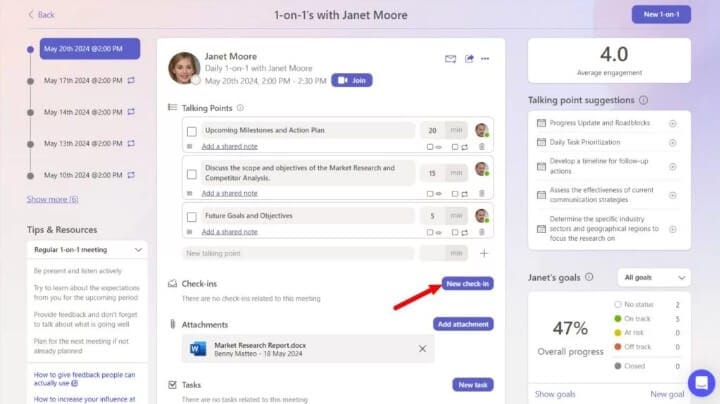Click the Talking Points info icon
The width and height of the screenshot is (720, 404).
pyautogui.click(x=240, y=108)
